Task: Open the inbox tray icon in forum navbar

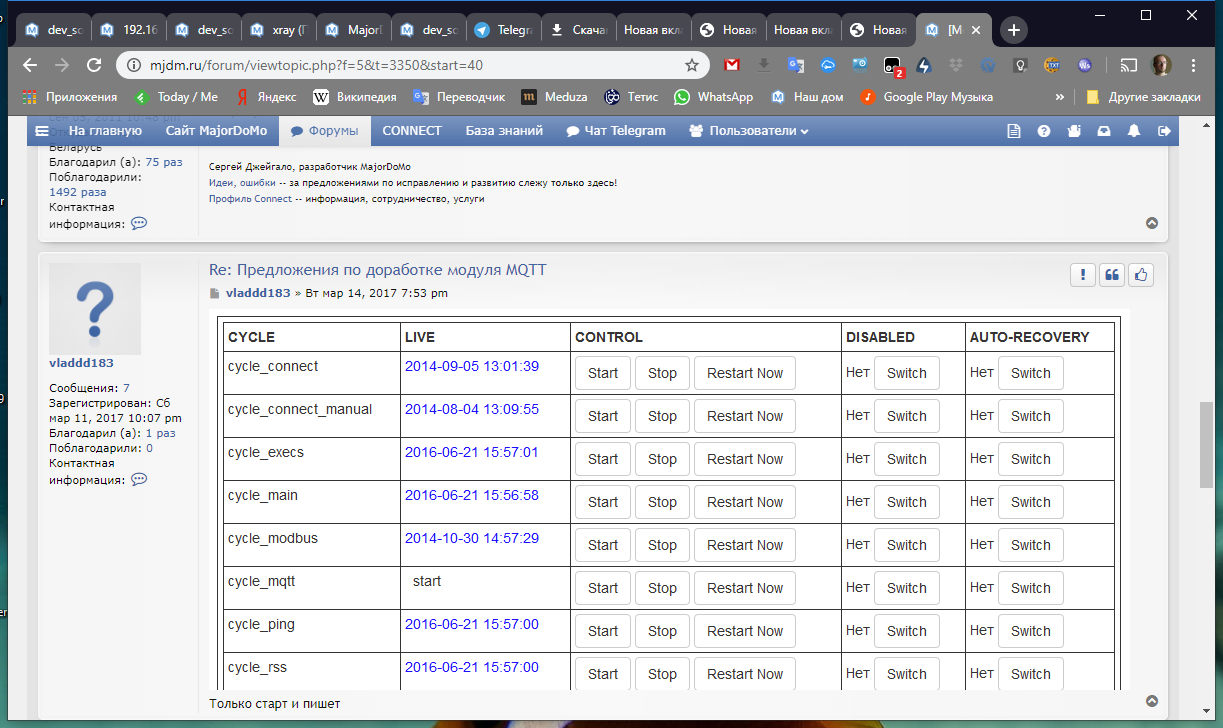Action: coord(1104,131)
